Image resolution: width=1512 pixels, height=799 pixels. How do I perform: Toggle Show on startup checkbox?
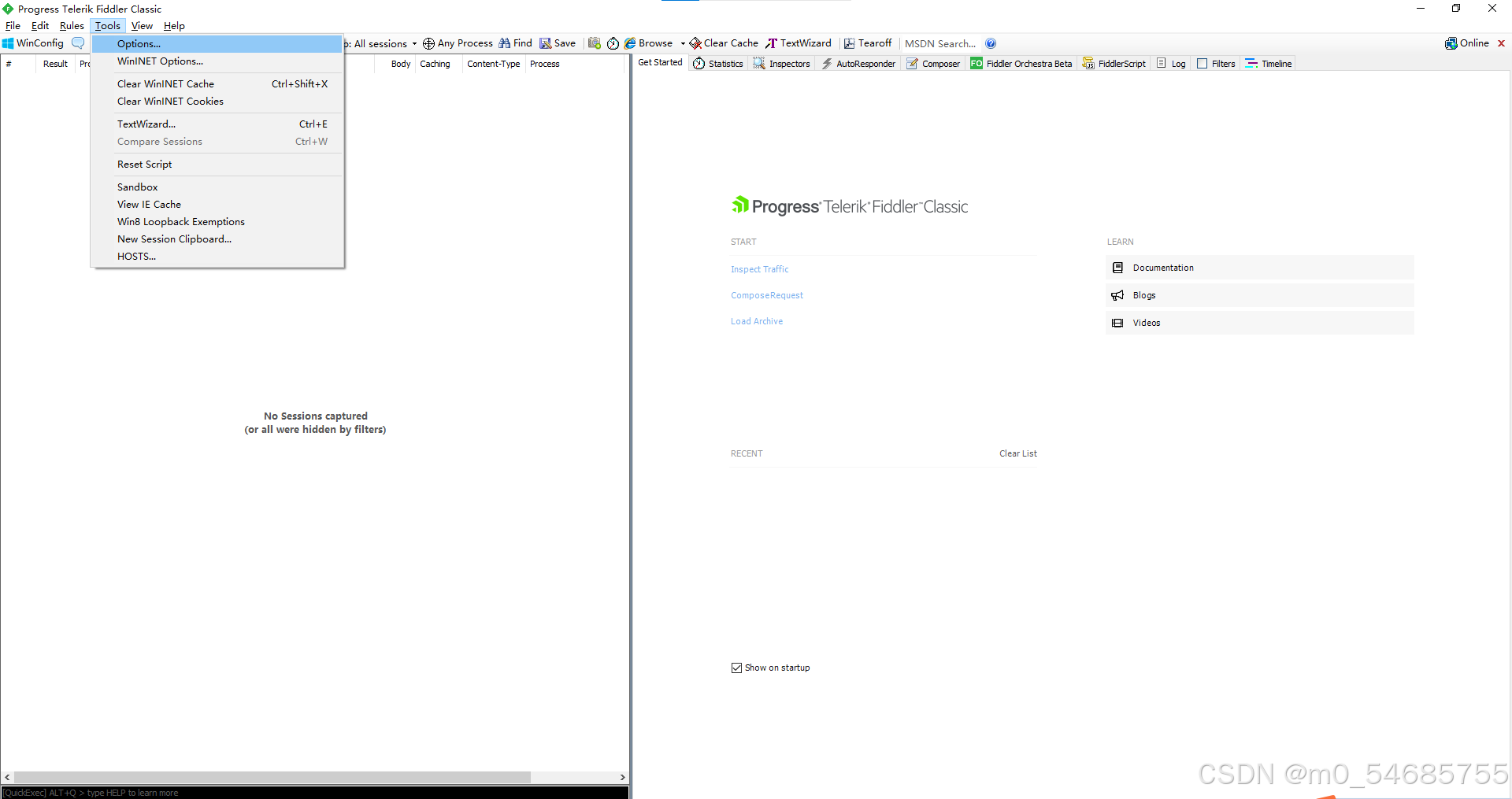pos(736,668)
